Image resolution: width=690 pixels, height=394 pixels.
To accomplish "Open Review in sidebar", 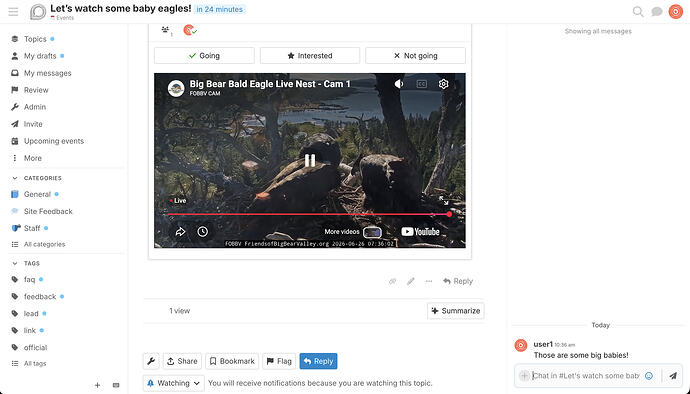I will click(x=36, y=90).
